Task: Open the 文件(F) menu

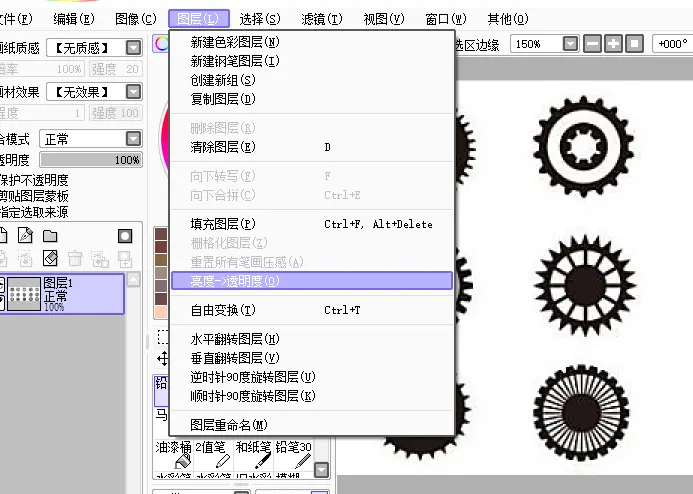Action: tap(15, 19)
